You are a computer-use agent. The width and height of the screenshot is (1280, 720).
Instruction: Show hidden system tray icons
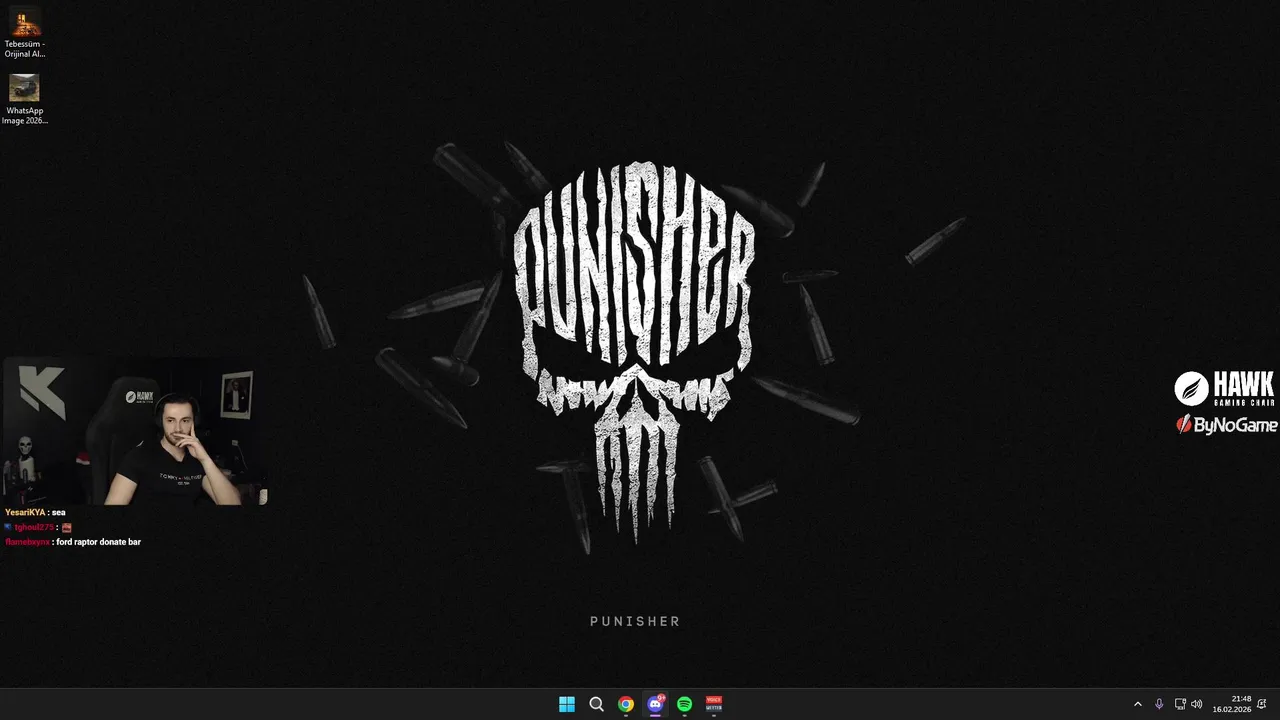[x=1137, y=704]
